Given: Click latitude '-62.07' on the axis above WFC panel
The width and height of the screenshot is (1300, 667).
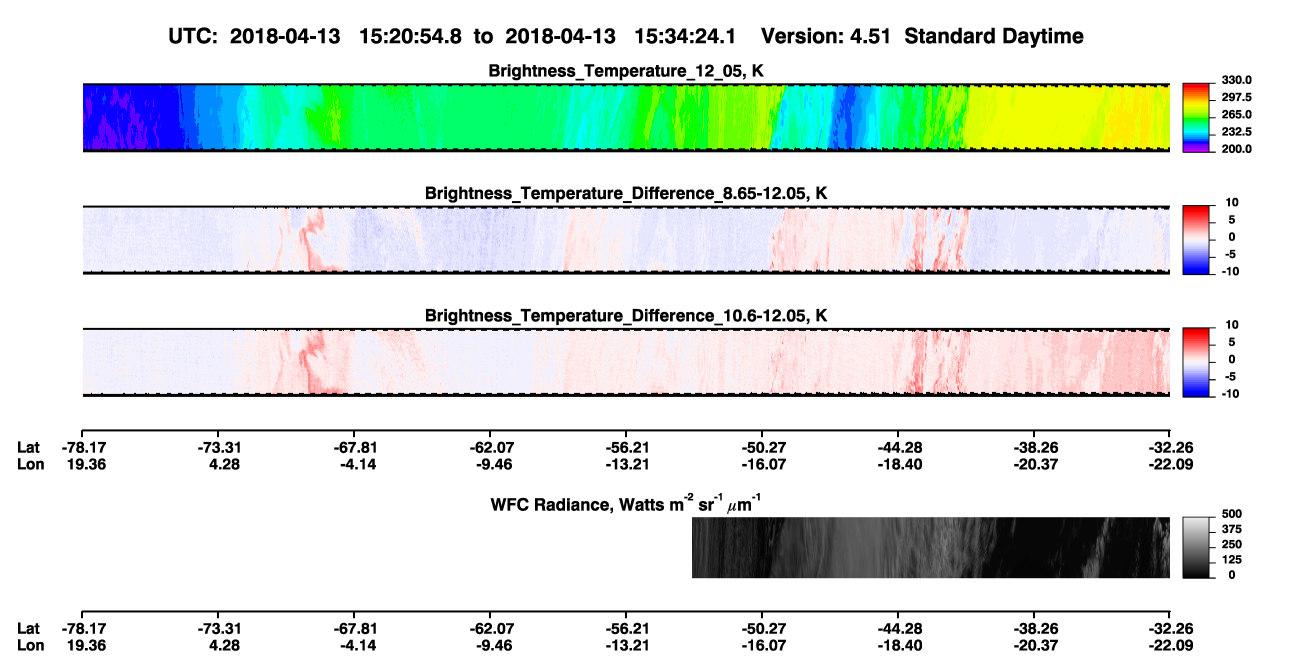Looking at the screenshot, I should pos(490,447).
